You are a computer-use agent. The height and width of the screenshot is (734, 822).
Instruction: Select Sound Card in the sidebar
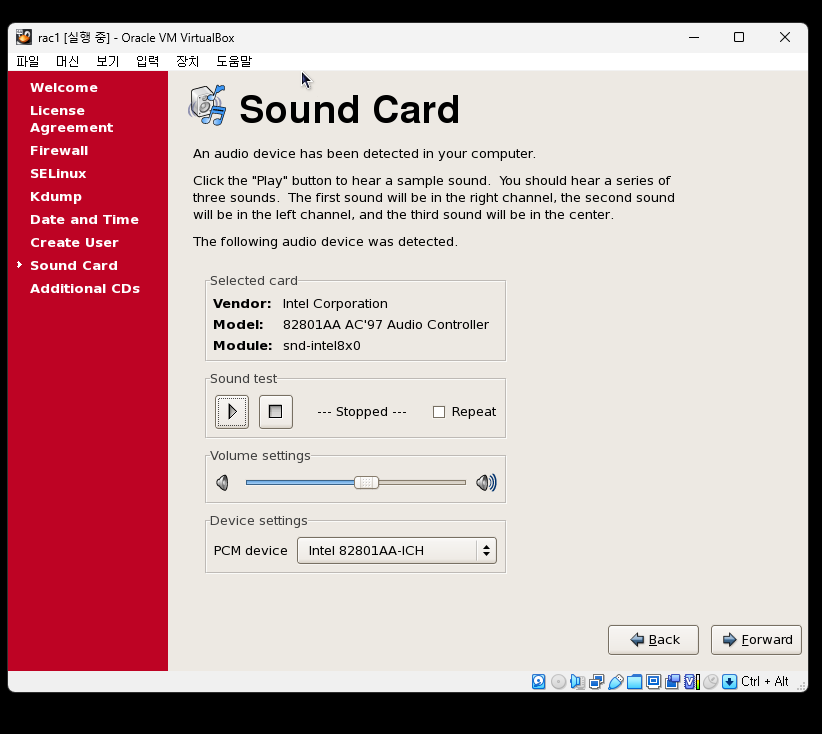74,266
